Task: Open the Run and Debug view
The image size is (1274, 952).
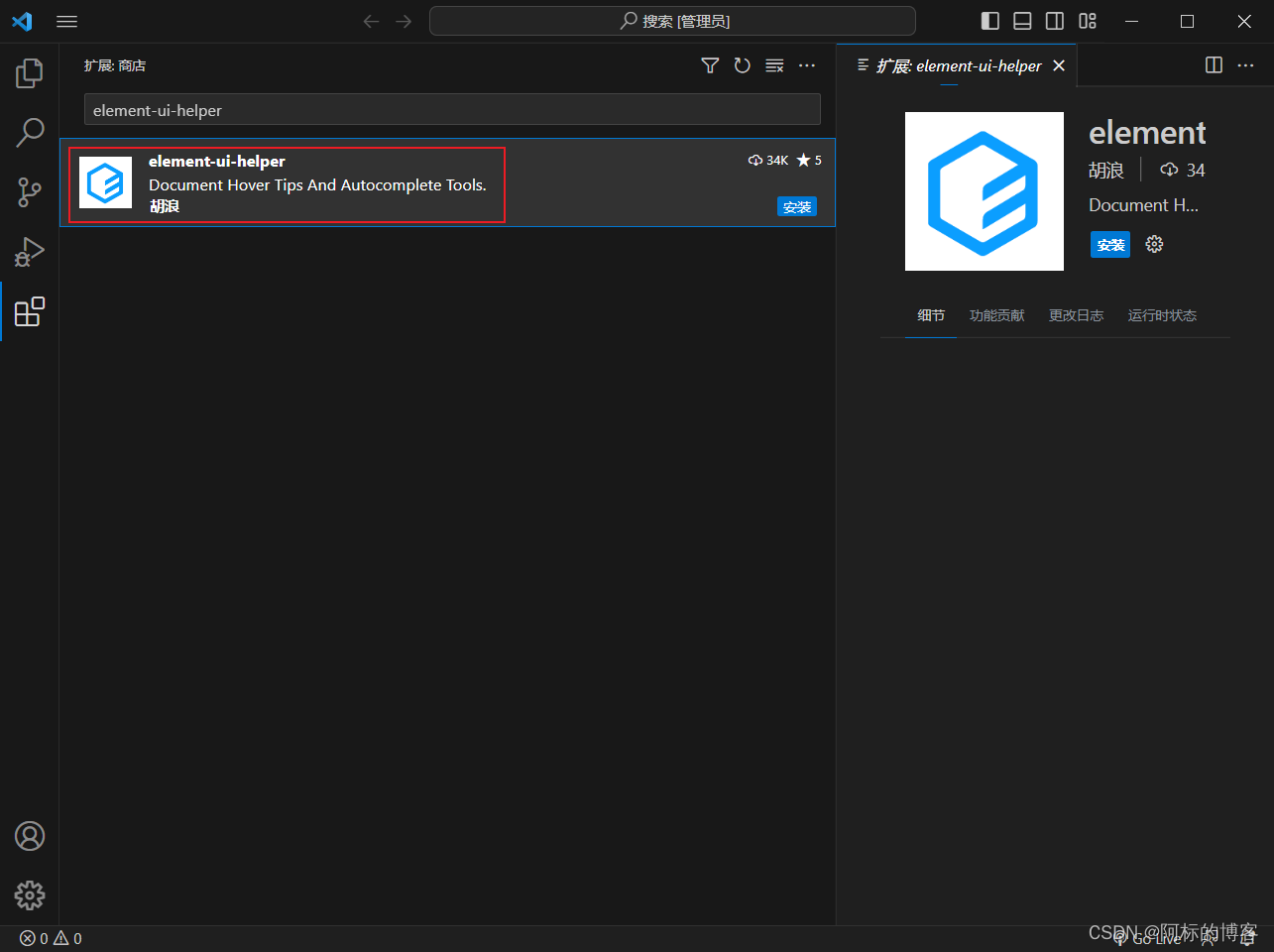Action: (x=29, y=251)
